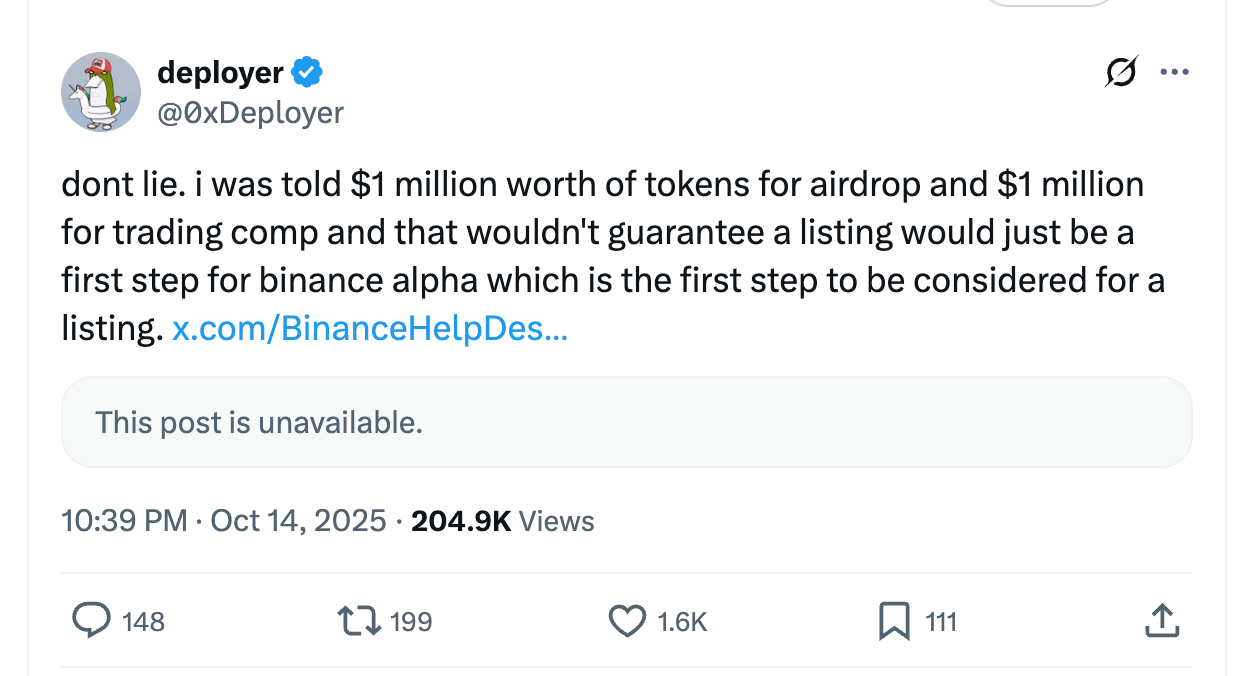1258x676 pixels.
Task: Click the 111 bookmarks count
Action: 939,622
